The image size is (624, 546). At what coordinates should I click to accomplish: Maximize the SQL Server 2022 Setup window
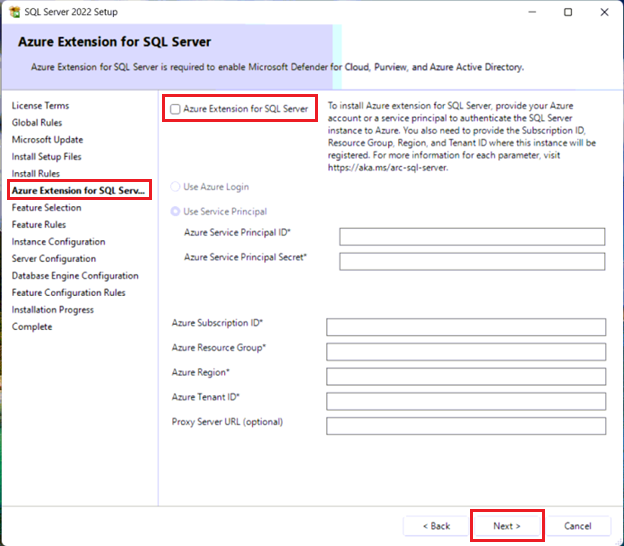[568, 12]
